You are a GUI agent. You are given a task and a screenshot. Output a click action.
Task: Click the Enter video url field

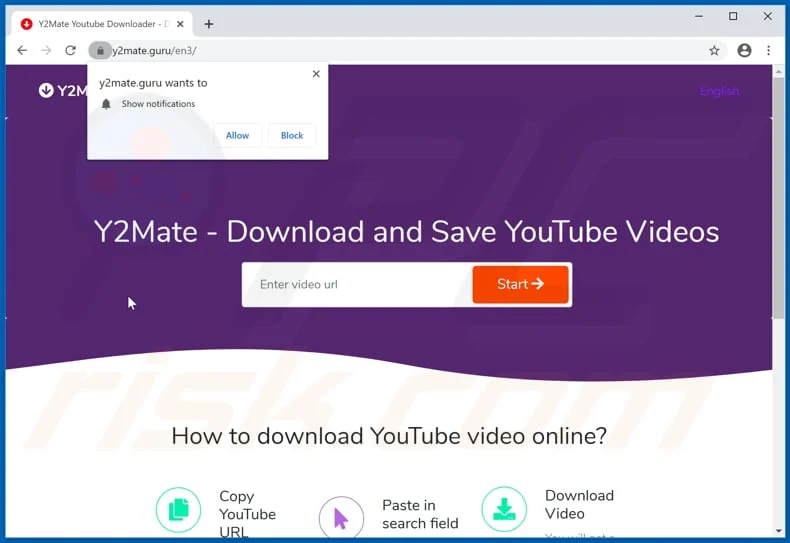click(357, 285)
